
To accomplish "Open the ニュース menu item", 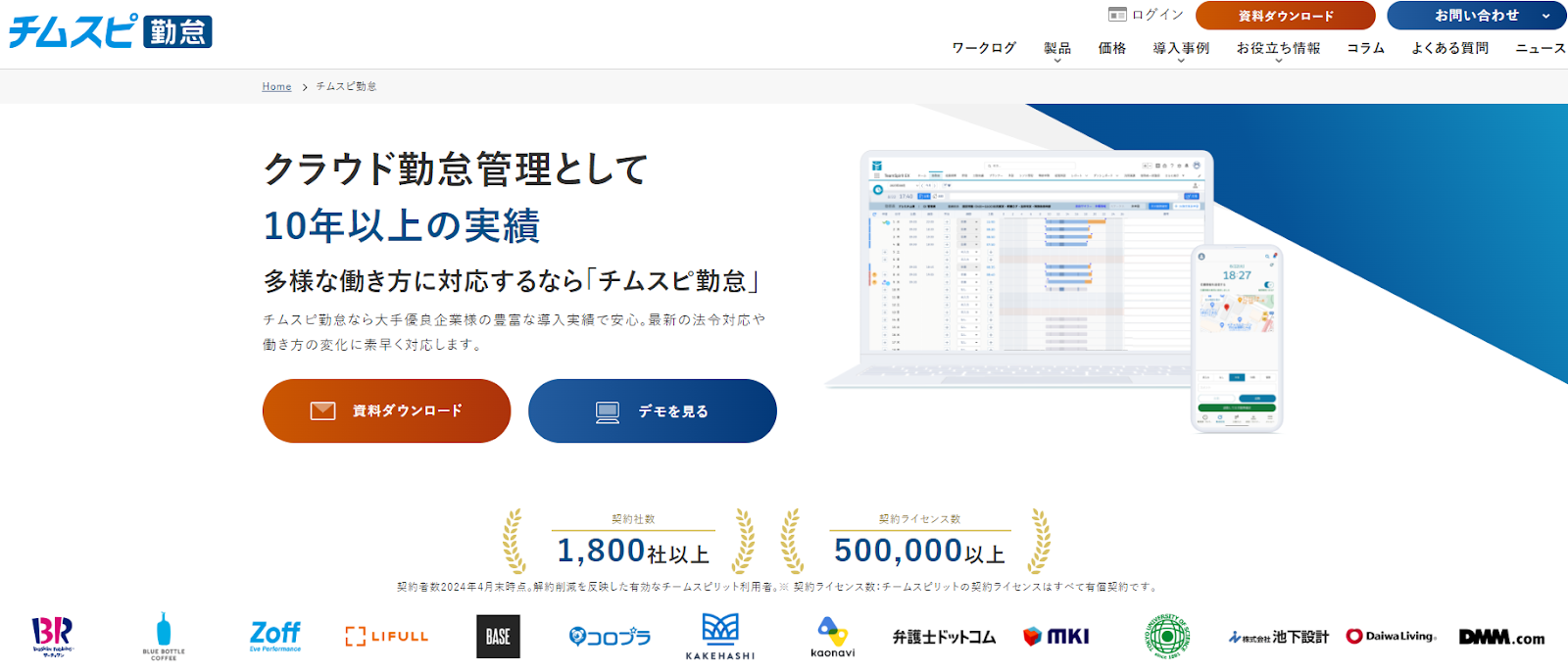I will pos(1541,48).
